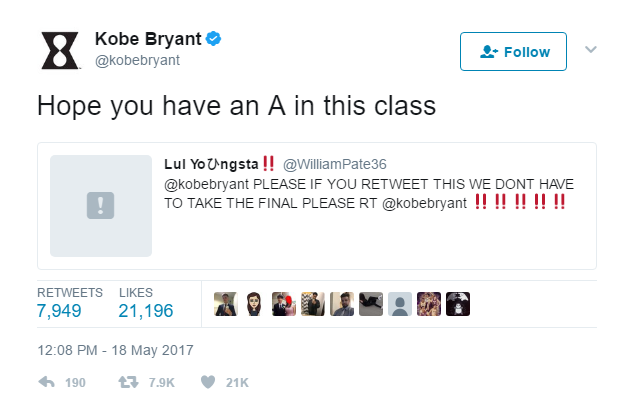
Task: View the 7,949 retweets list
Action: pos(59,311)
